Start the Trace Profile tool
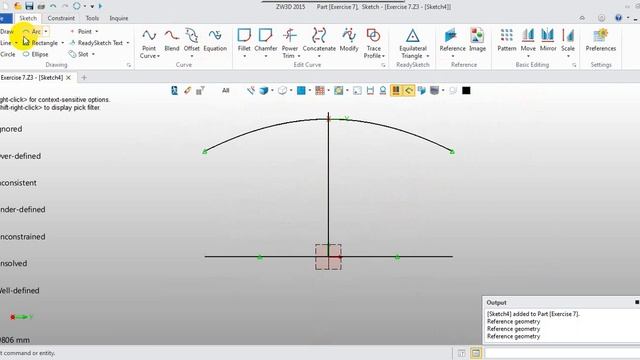Screen dimensions: 640x360 coord(373,41)
